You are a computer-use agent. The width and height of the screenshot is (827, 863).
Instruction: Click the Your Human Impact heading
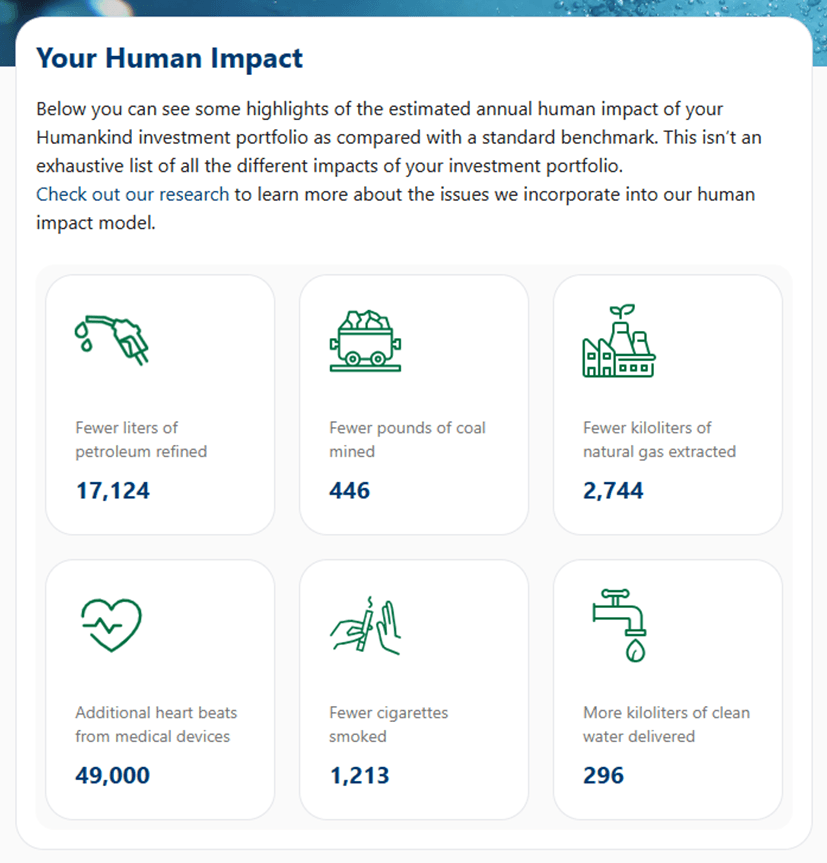[169, 58]
